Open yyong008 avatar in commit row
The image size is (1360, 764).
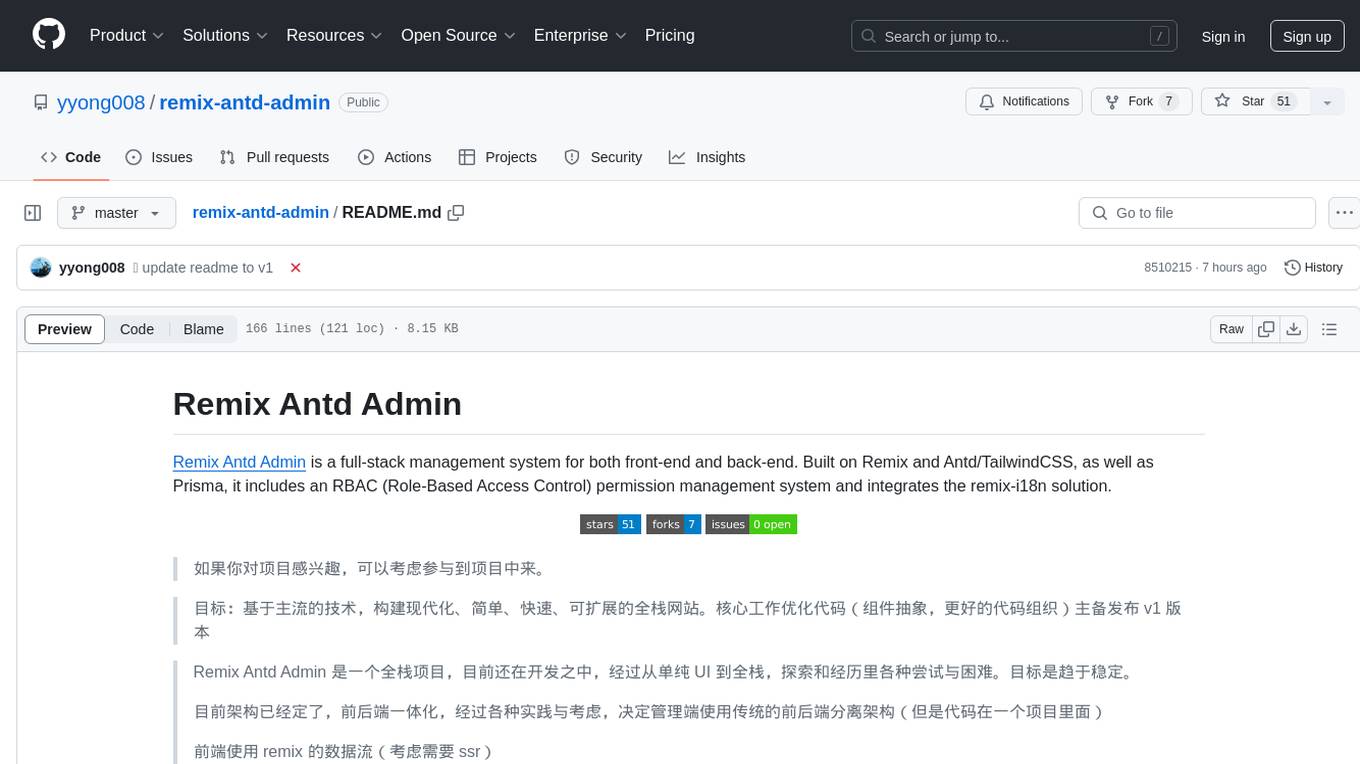[x=41, y=267]
